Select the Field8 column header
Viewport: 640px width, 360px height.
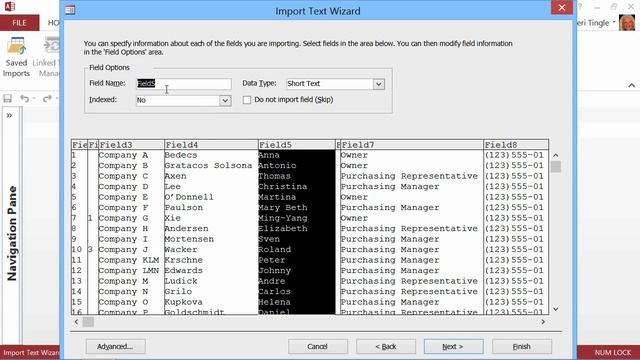[516, 145]
